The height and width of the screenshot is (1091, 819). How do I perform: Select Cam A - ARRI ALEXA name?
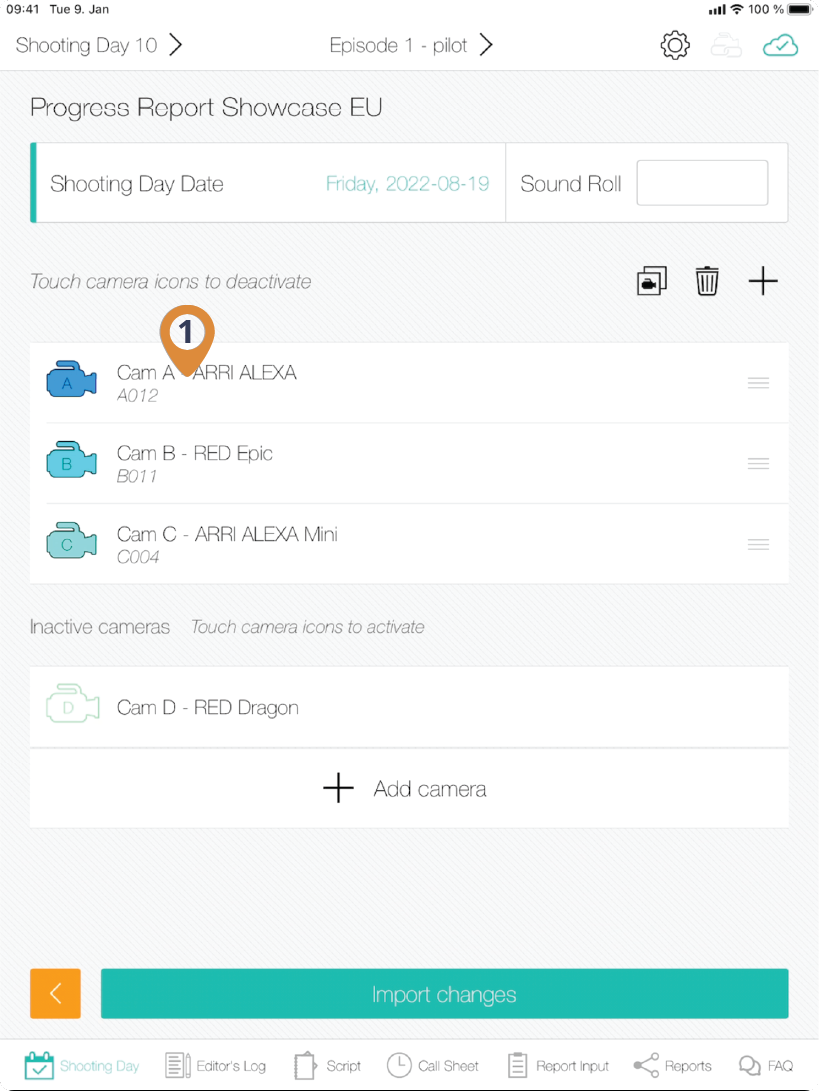(207, 372)
